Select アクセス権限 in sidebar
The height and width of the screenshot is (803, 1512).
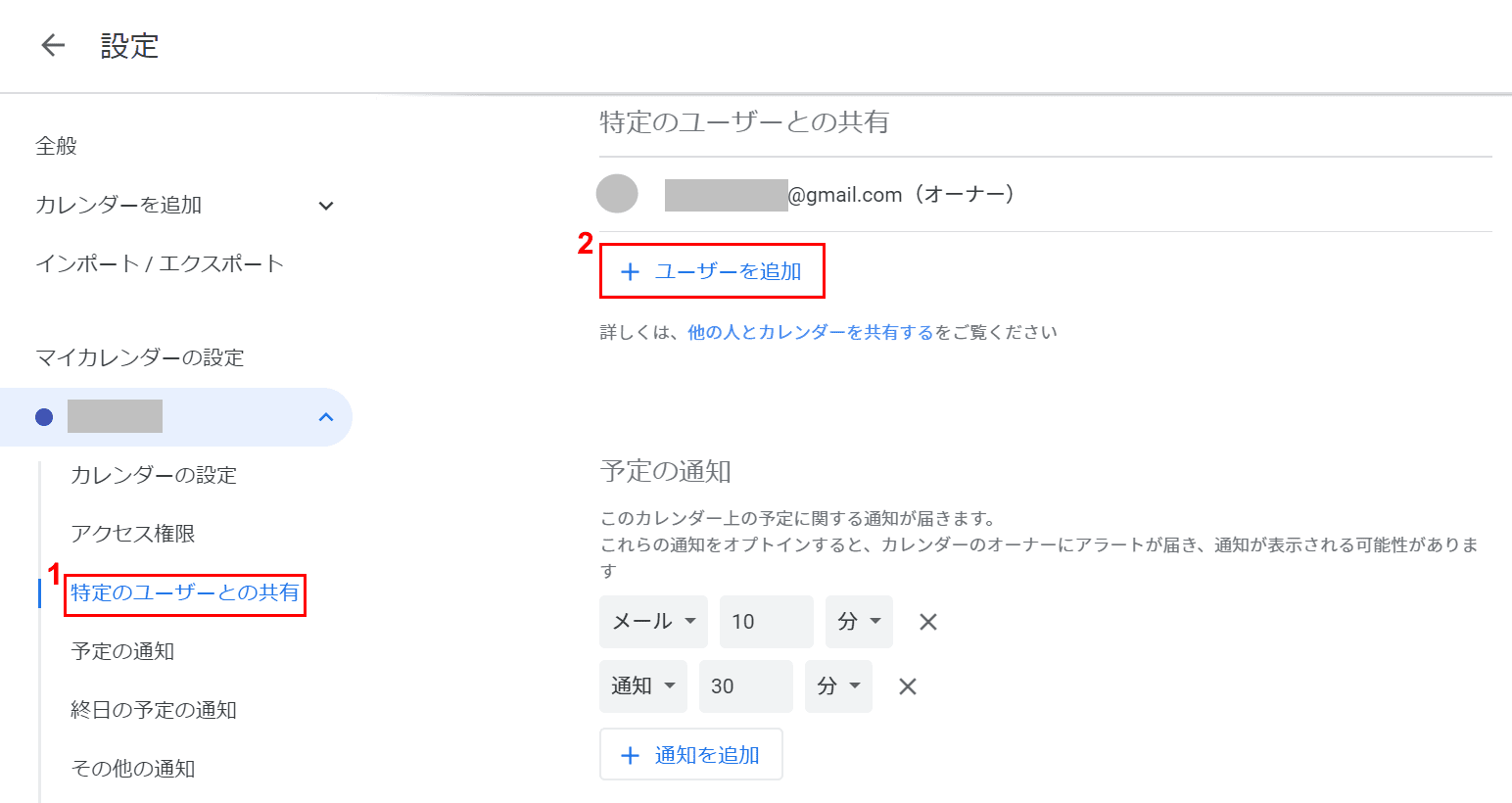133,534
